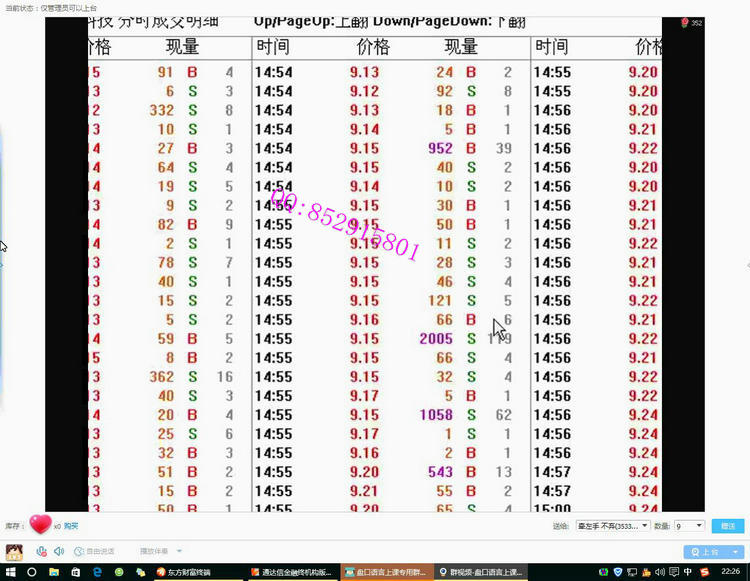This screenshot has width=750, height=581.
Task: Open the Windows Start menu
Action: coord(10,573)
